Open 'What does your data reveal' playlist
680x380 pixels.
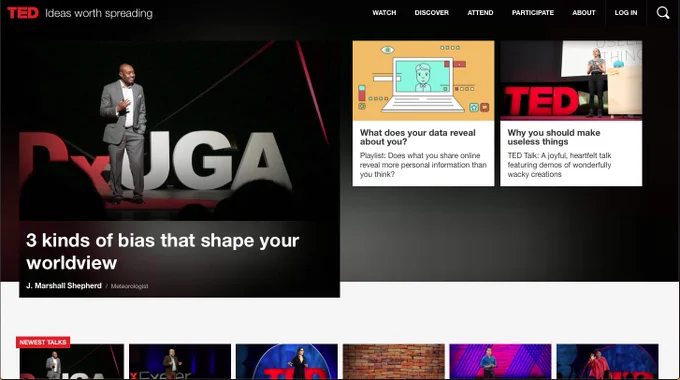coord(418,137)
